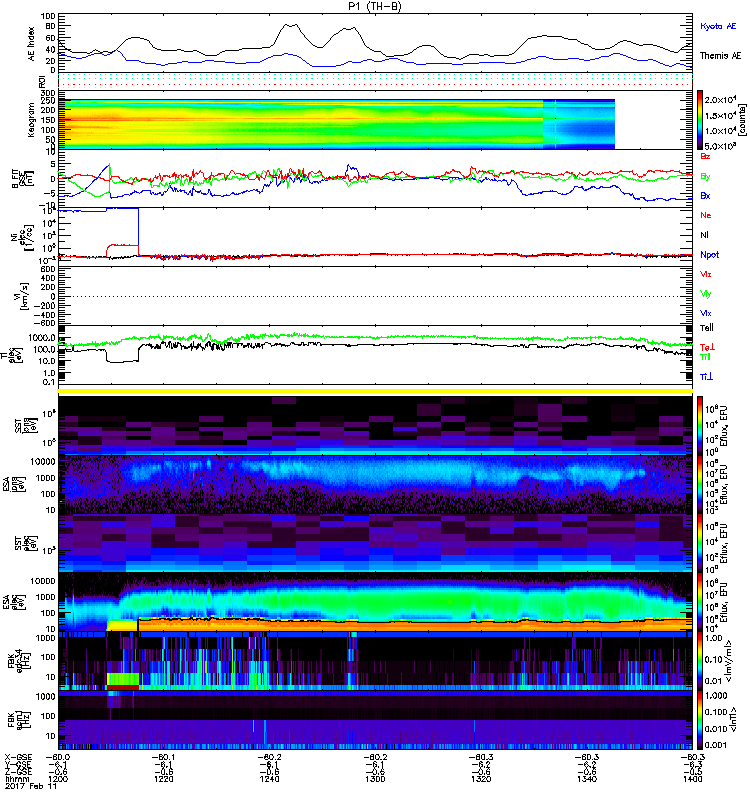Click the SST ions Eflux color bar
This screenshot has width=750, height=800.
click(700, 426)
